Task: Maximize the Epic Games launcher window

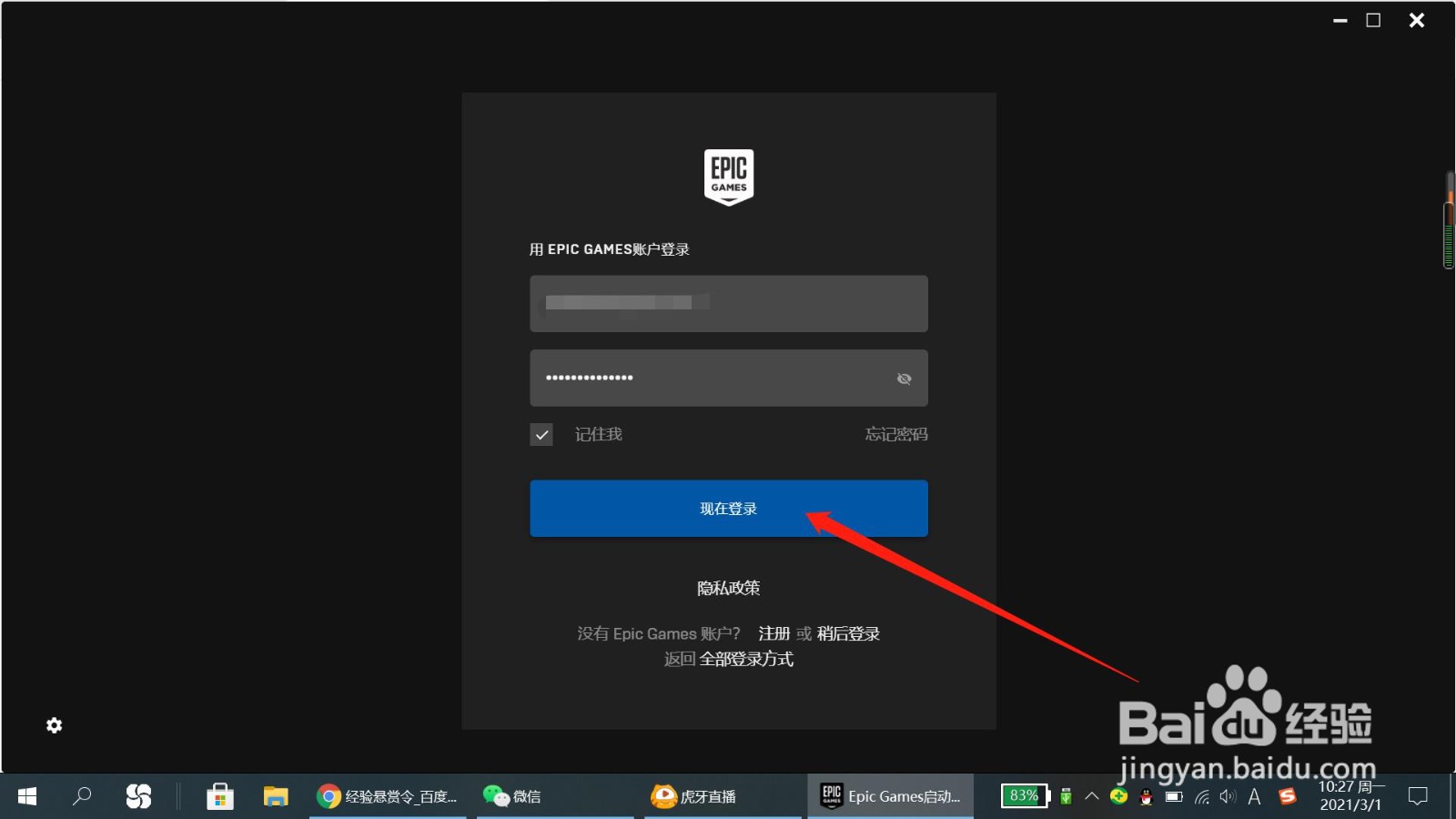Action: pos(1374,20)
